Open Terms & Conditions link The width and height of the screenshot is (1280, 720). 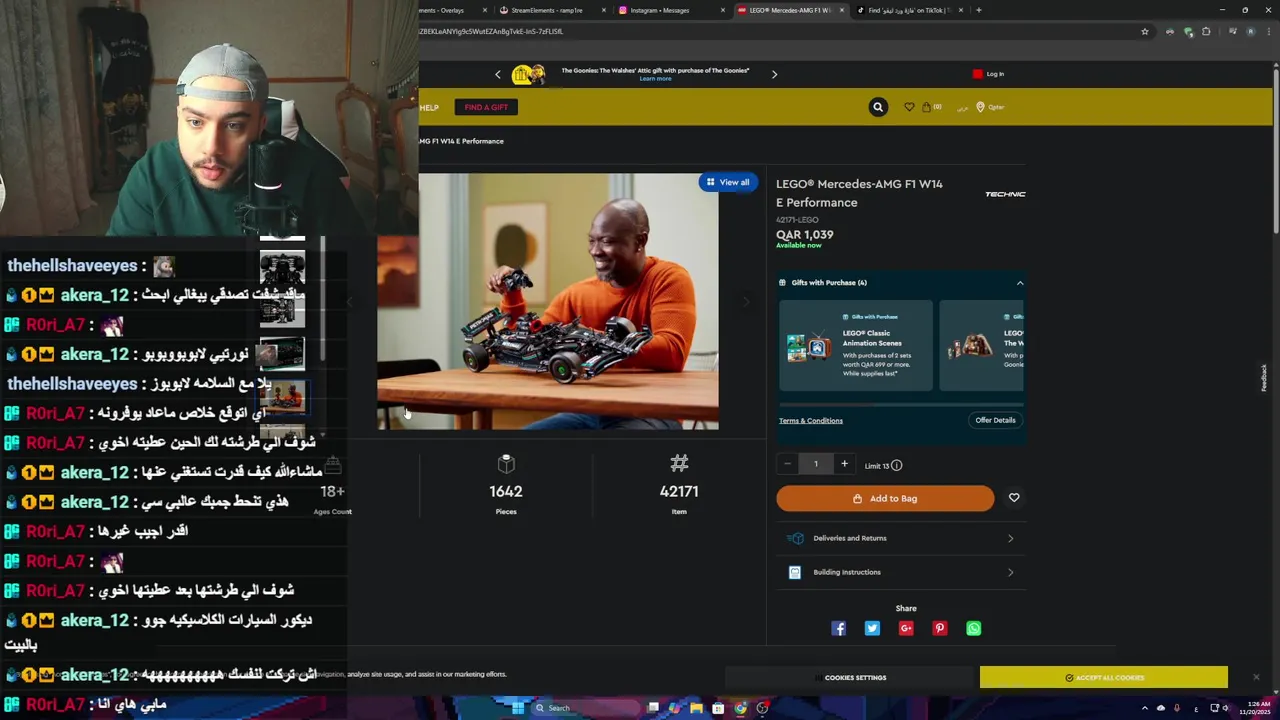[811, 420]
